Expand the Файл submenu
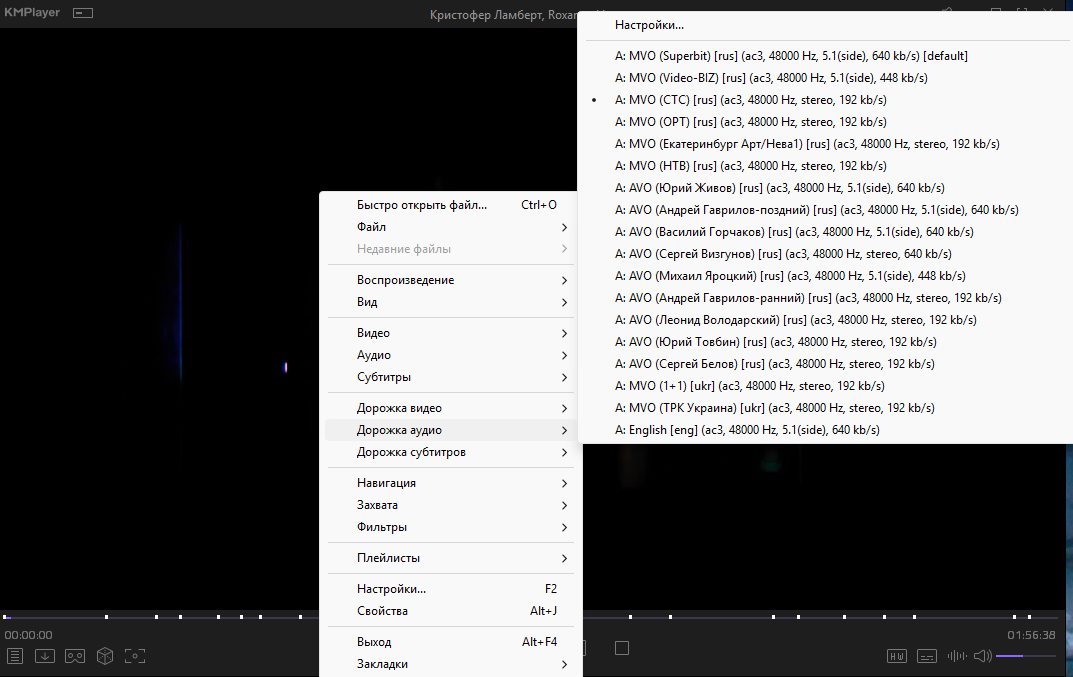The height and width of the screenshot is (677, 1073). coord(451,227)
